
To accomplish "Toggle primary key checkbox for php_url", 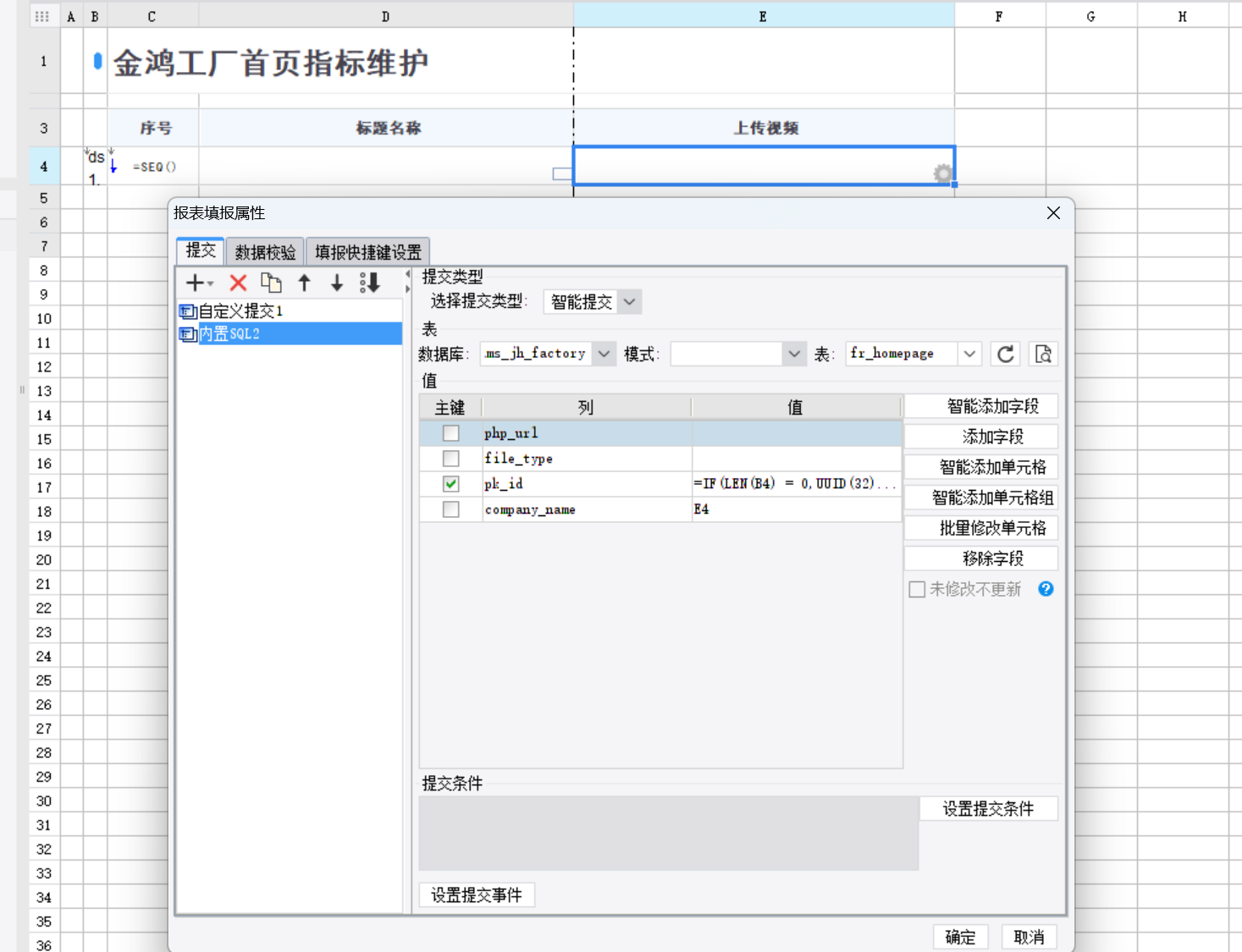I will [451, 433].
